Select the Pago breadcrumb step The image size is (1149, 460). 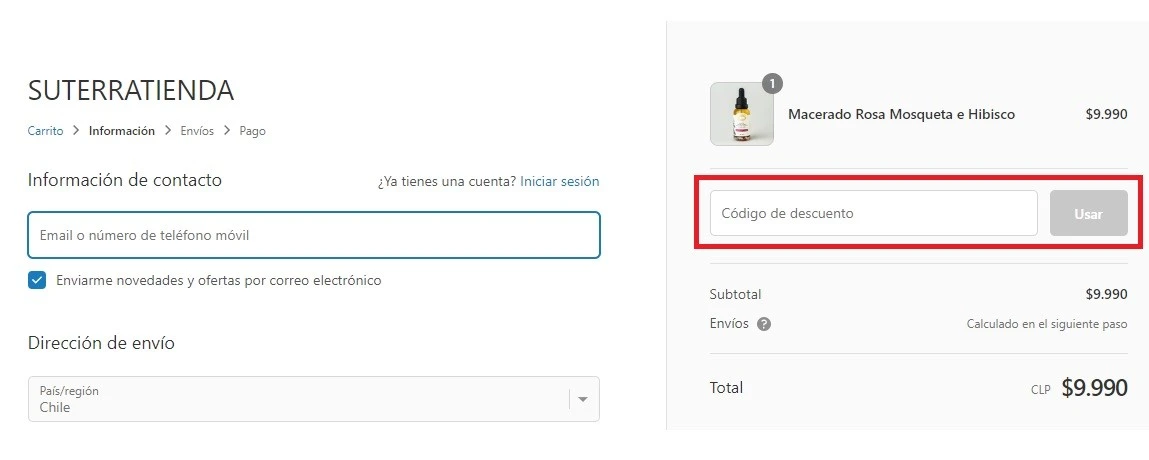(x=252, y=131)
